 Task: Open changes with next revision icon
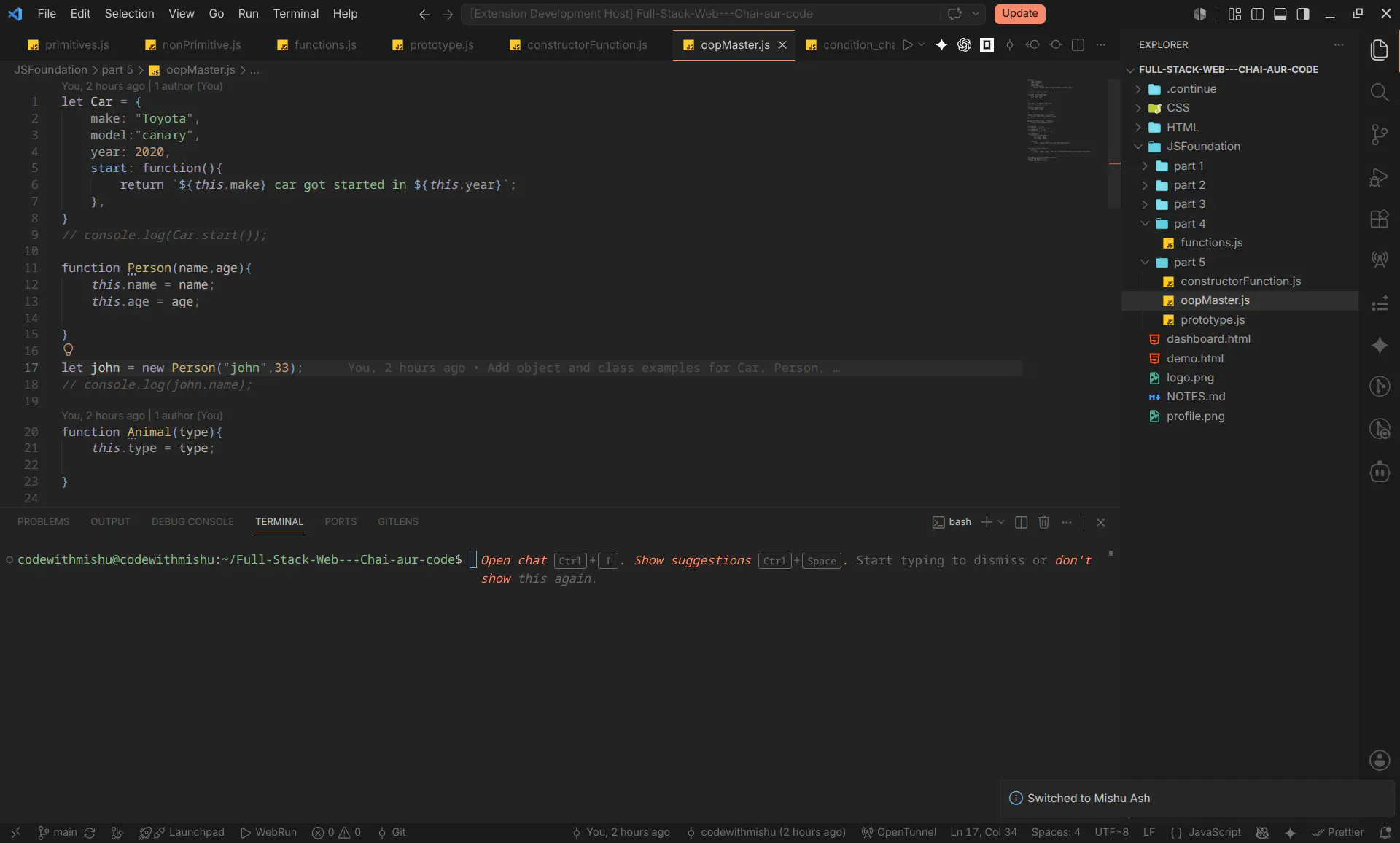point(1056,44)
